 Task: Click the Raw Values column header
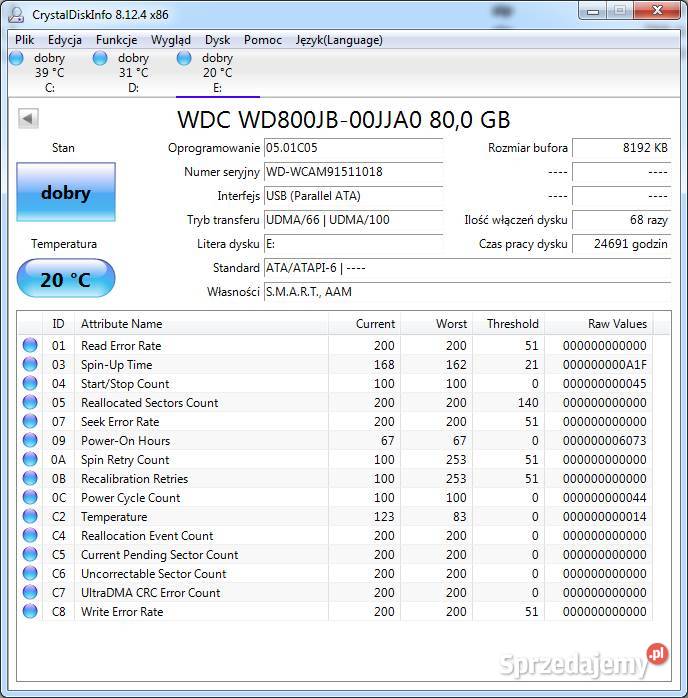point(599,324)
